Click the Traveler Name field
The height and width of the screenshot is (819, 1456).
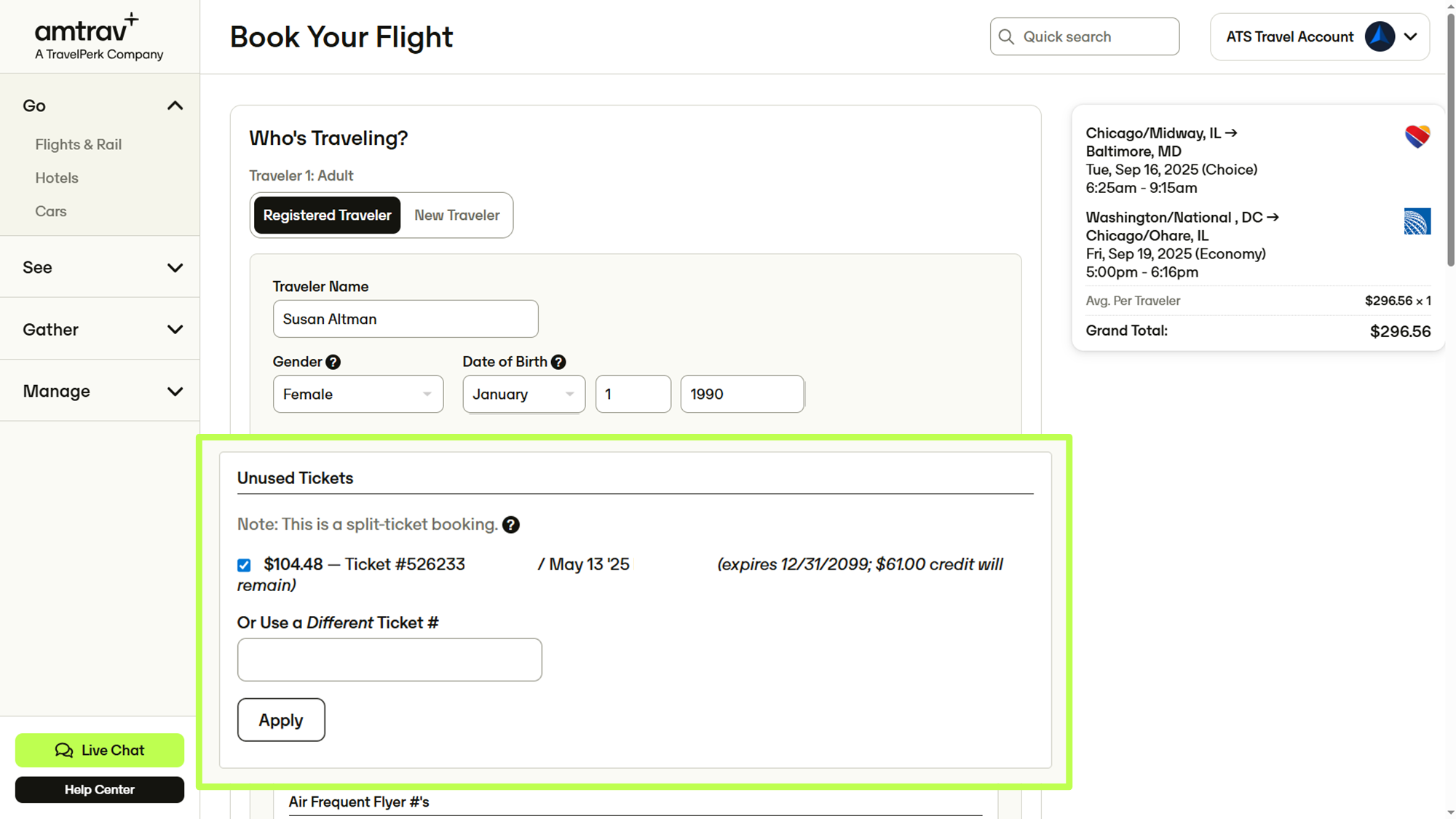pos(405,319)
